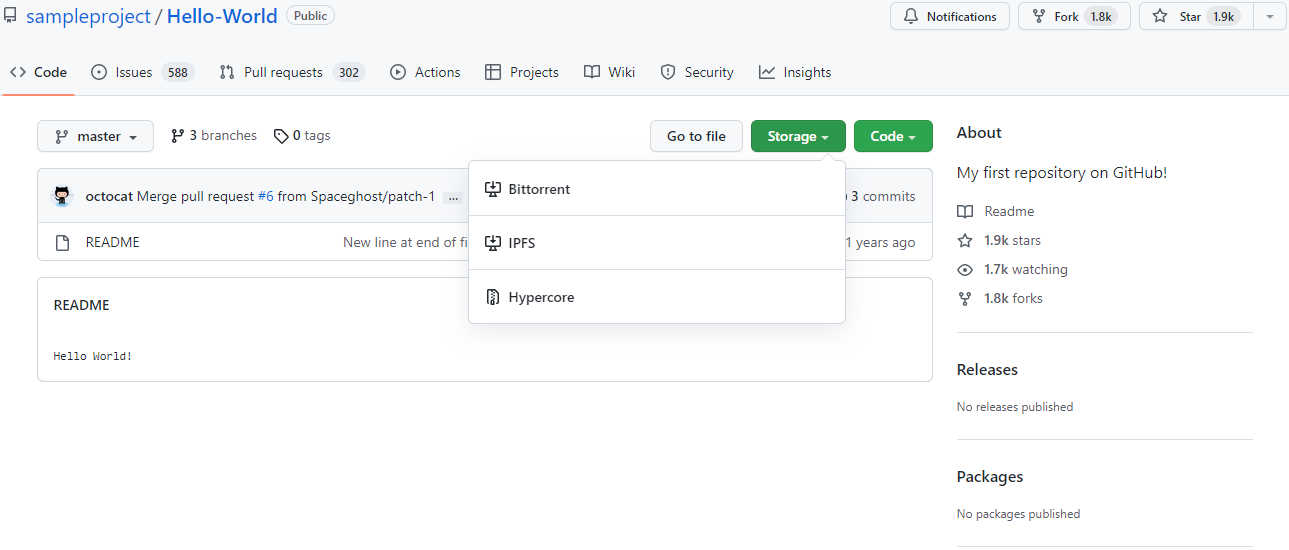Select IPFS from Storage menu

657,243
